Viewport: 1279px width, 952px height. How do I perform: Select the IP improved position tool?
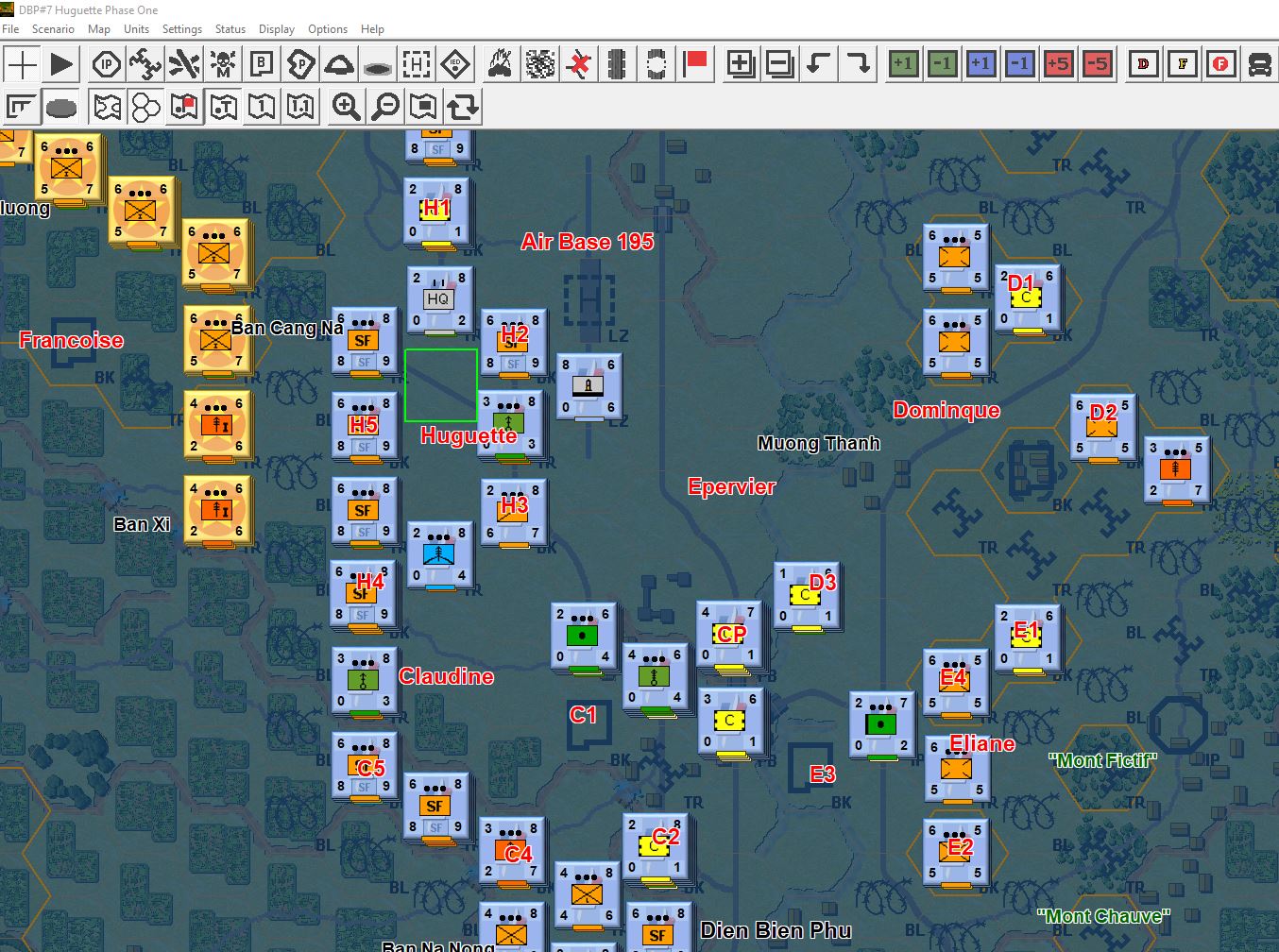107,64
